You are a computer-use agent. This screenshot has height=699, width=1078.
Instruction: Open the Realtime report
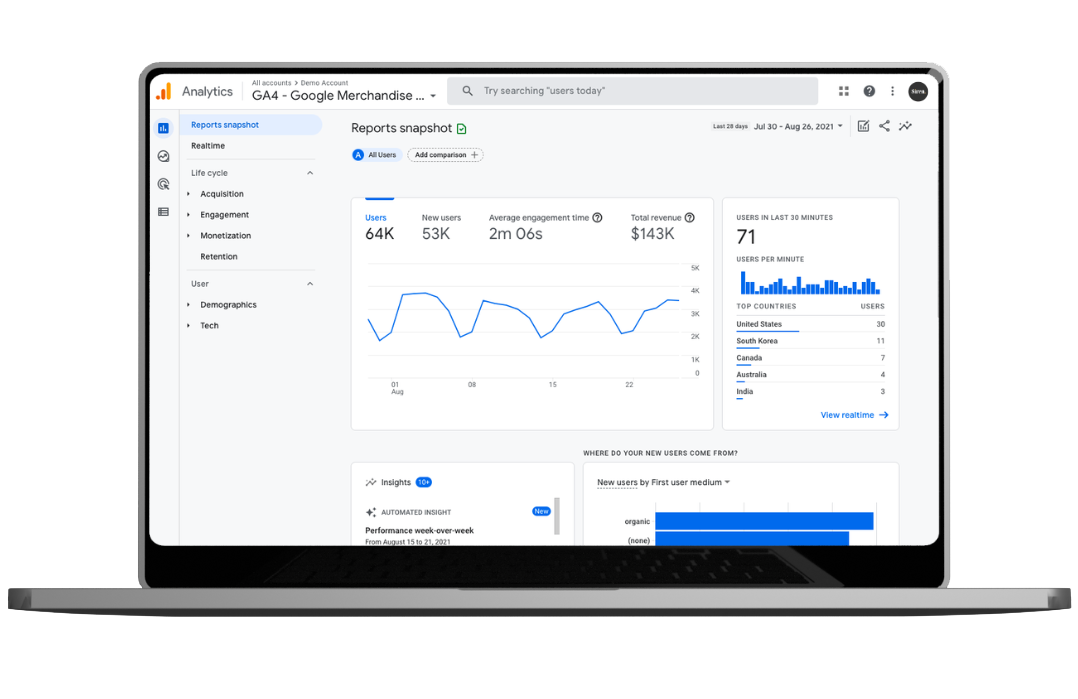click(x=208, y=146)
